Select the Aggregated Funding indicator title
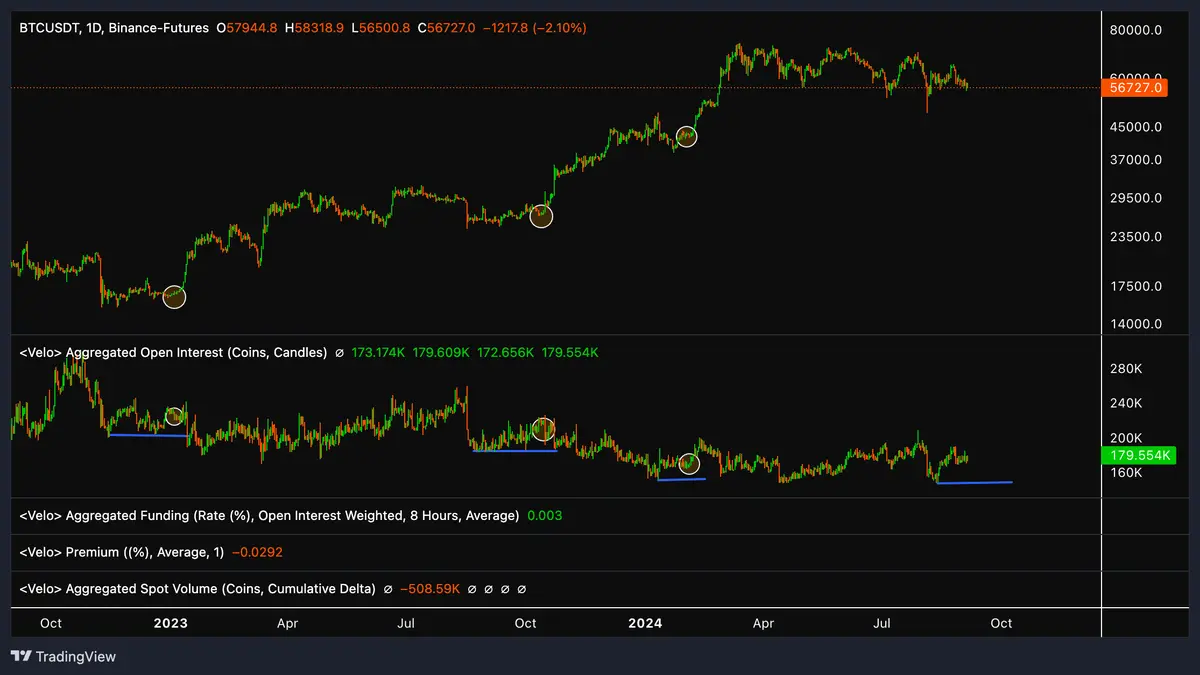 269,516
